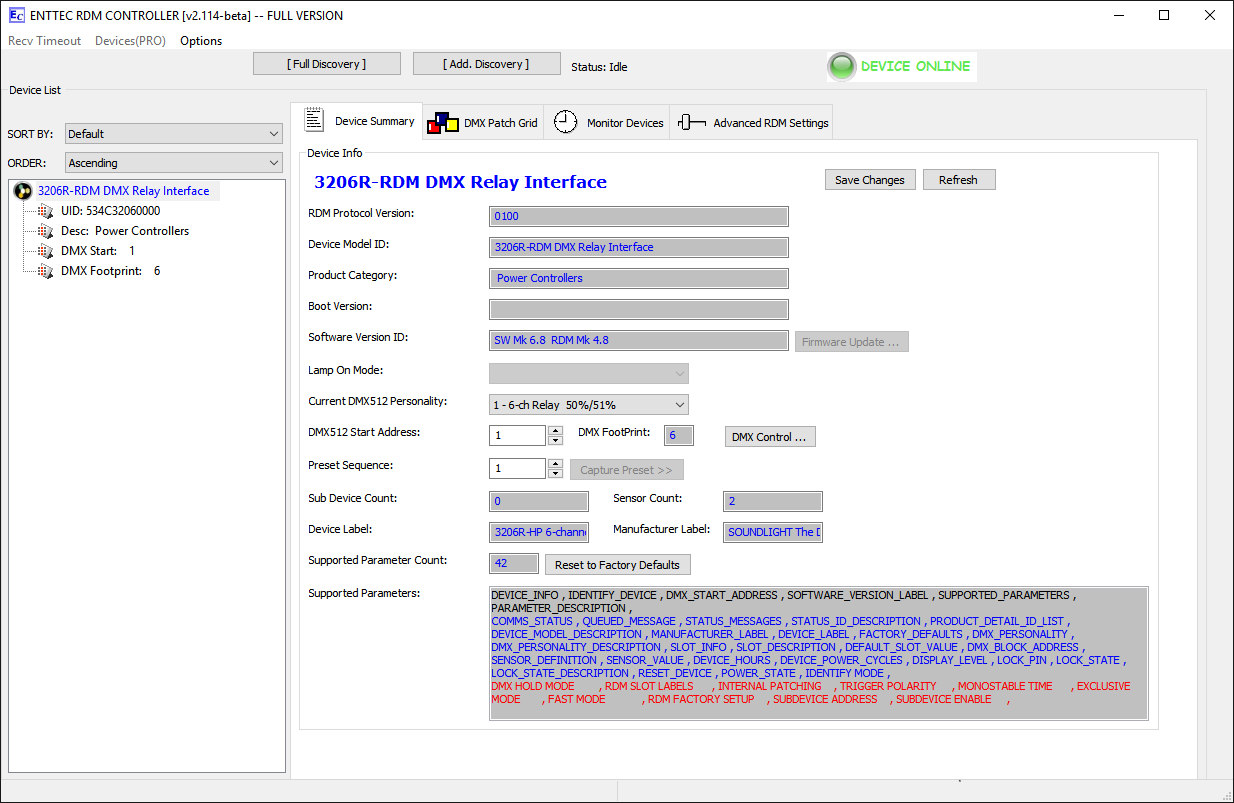Switch to the Monitor Devices tab
Viewport: 1234px width, 803px height.
pos(624,123)
